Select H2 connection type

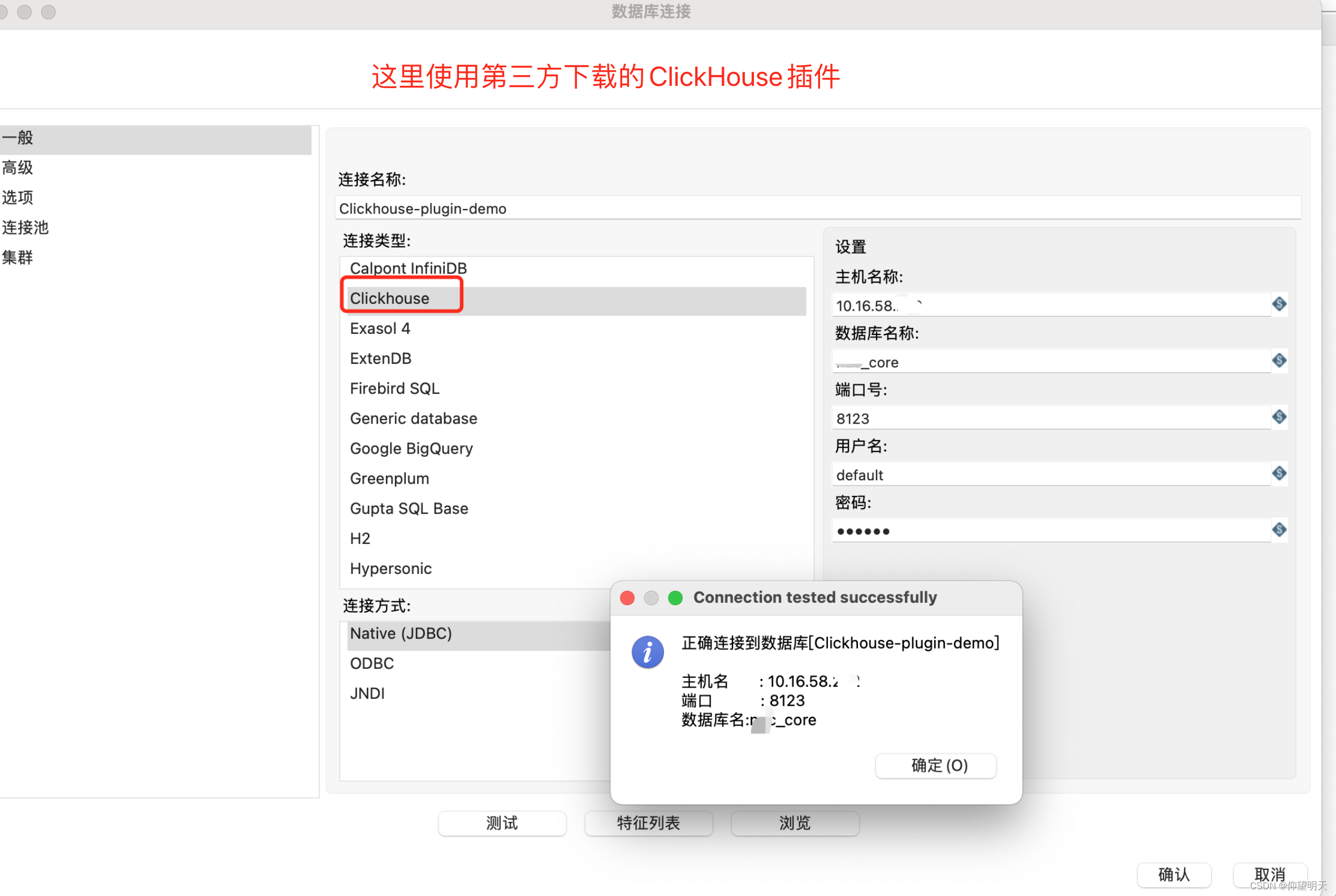(576, 539)
